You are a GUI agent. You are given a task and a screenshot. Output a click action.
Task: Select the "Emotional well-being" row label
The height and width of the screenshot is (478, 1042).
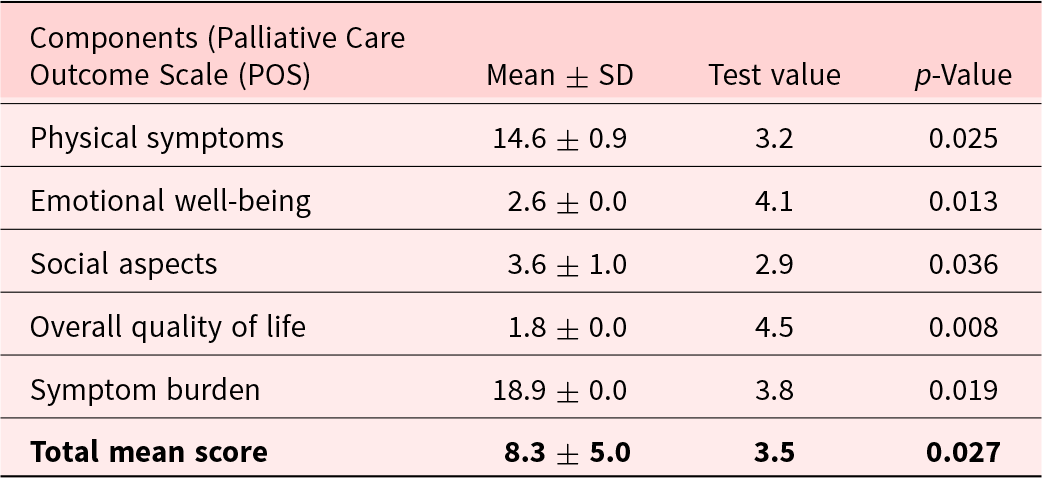[x=171, y=201]
